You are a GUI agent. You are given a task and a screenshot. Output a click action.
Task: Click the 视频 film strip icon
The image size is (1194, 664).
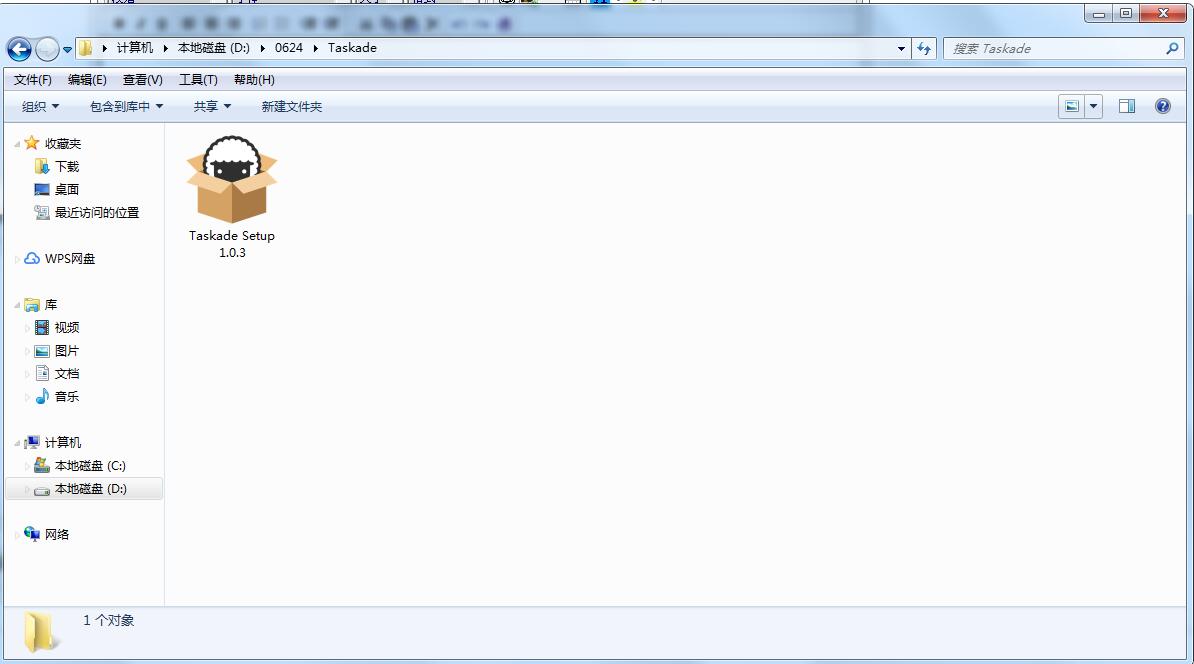click(42, 327)
